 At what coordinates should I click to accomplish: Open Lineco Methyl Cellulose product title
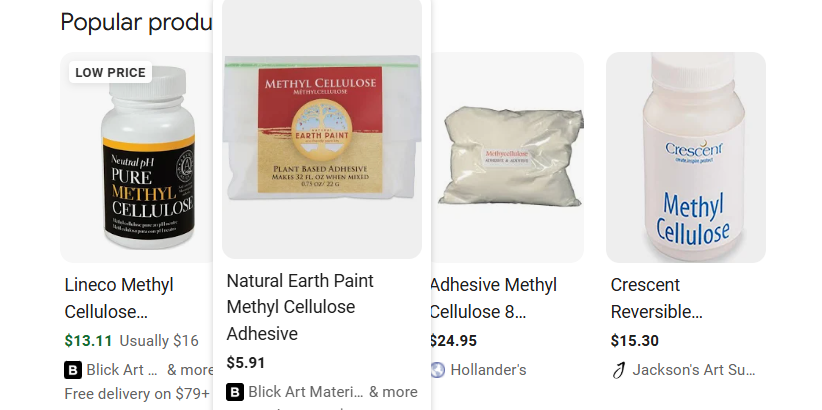[119, 298]
